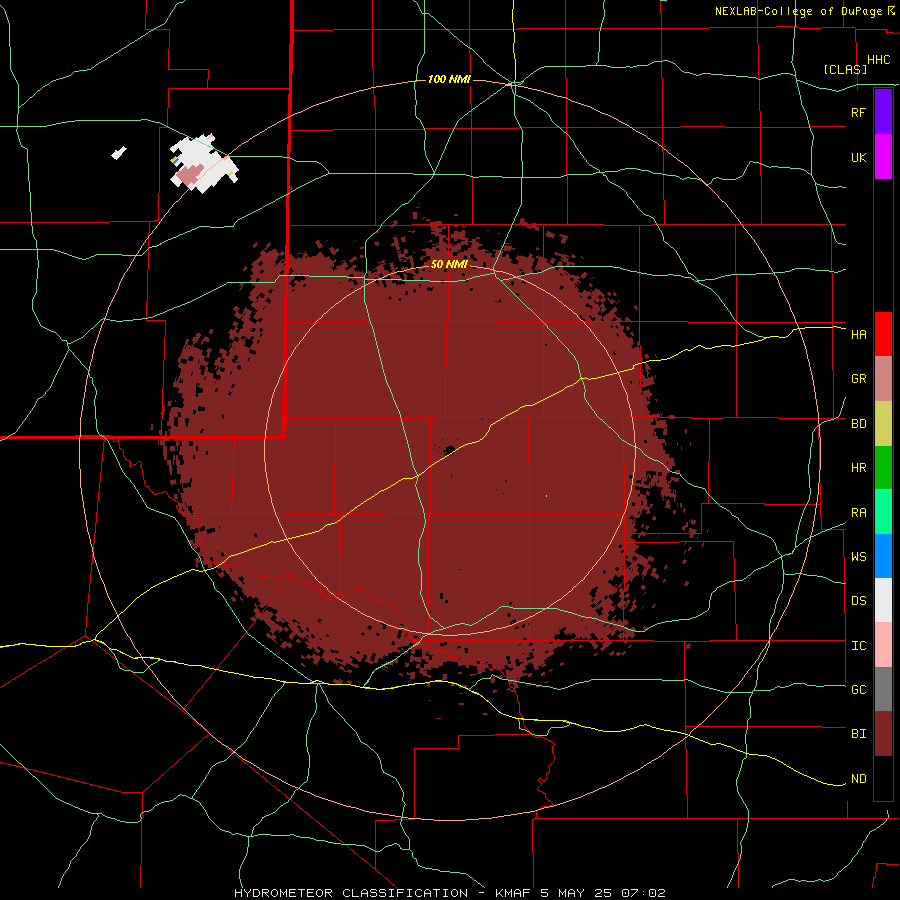Click the BI legend label
The width and height of the screenshot is (900, 900).
[858, 734]
